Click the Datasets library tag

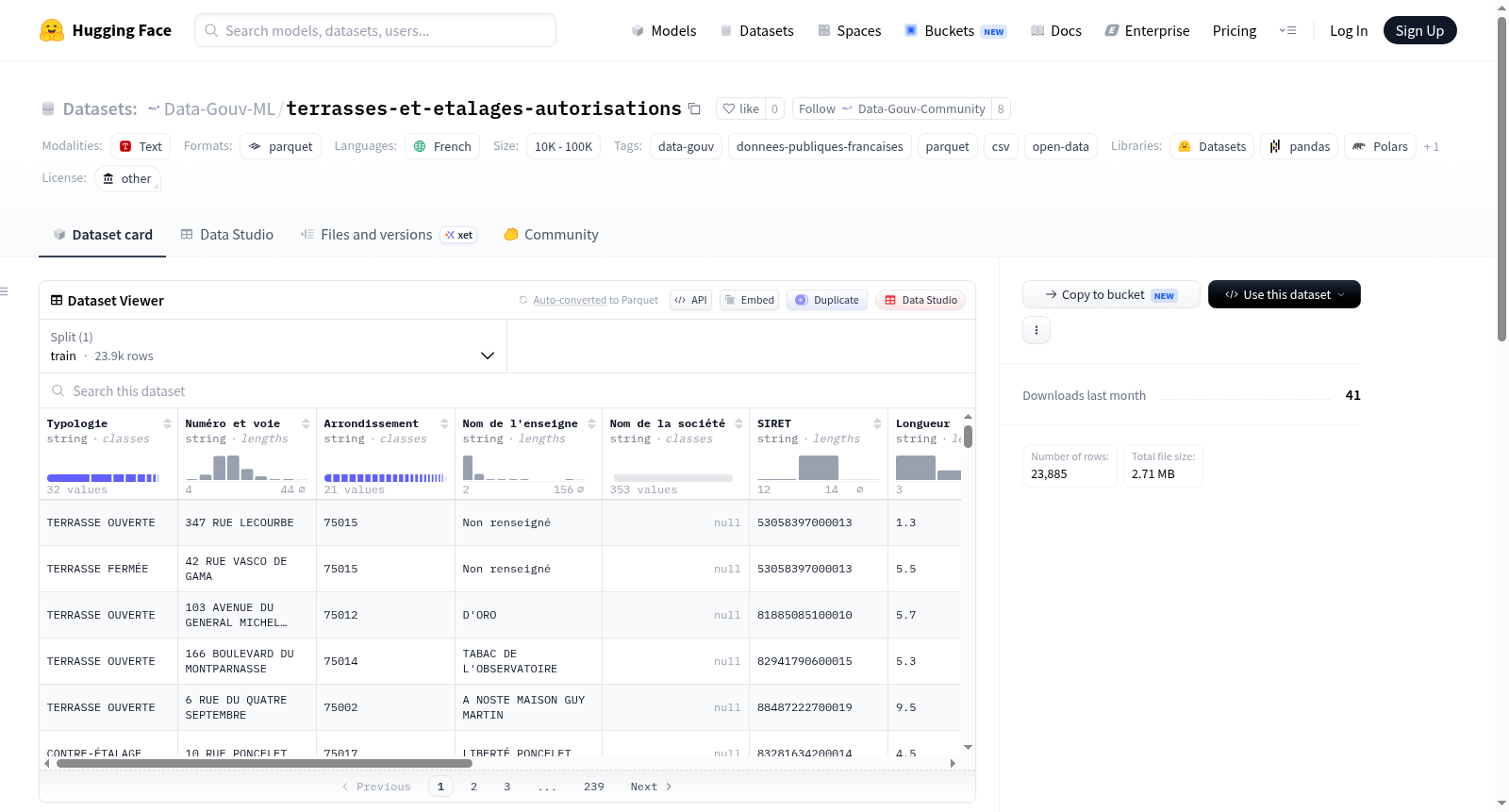[1212, 146]
